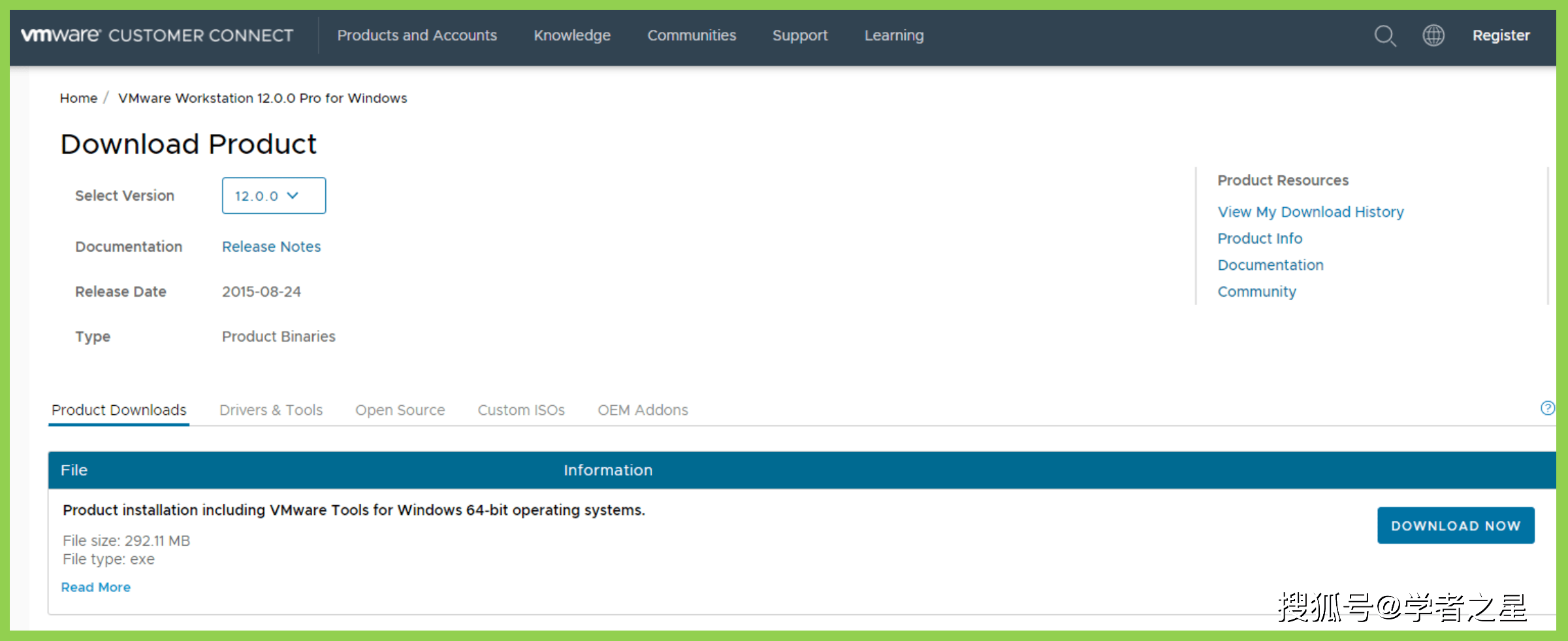Open the Community resource link

pyautogui.click(x=1256, y=291)
